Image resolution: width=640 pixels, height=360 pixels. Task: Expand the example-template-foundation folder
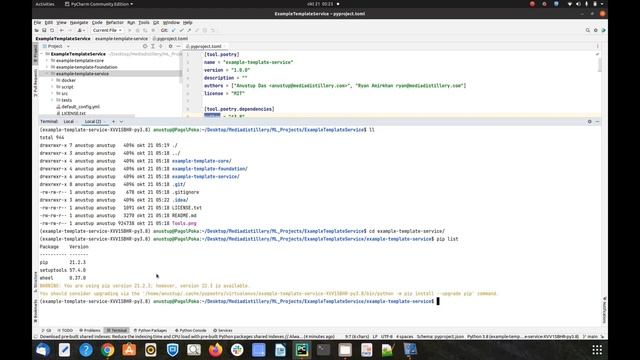[47, 67]
